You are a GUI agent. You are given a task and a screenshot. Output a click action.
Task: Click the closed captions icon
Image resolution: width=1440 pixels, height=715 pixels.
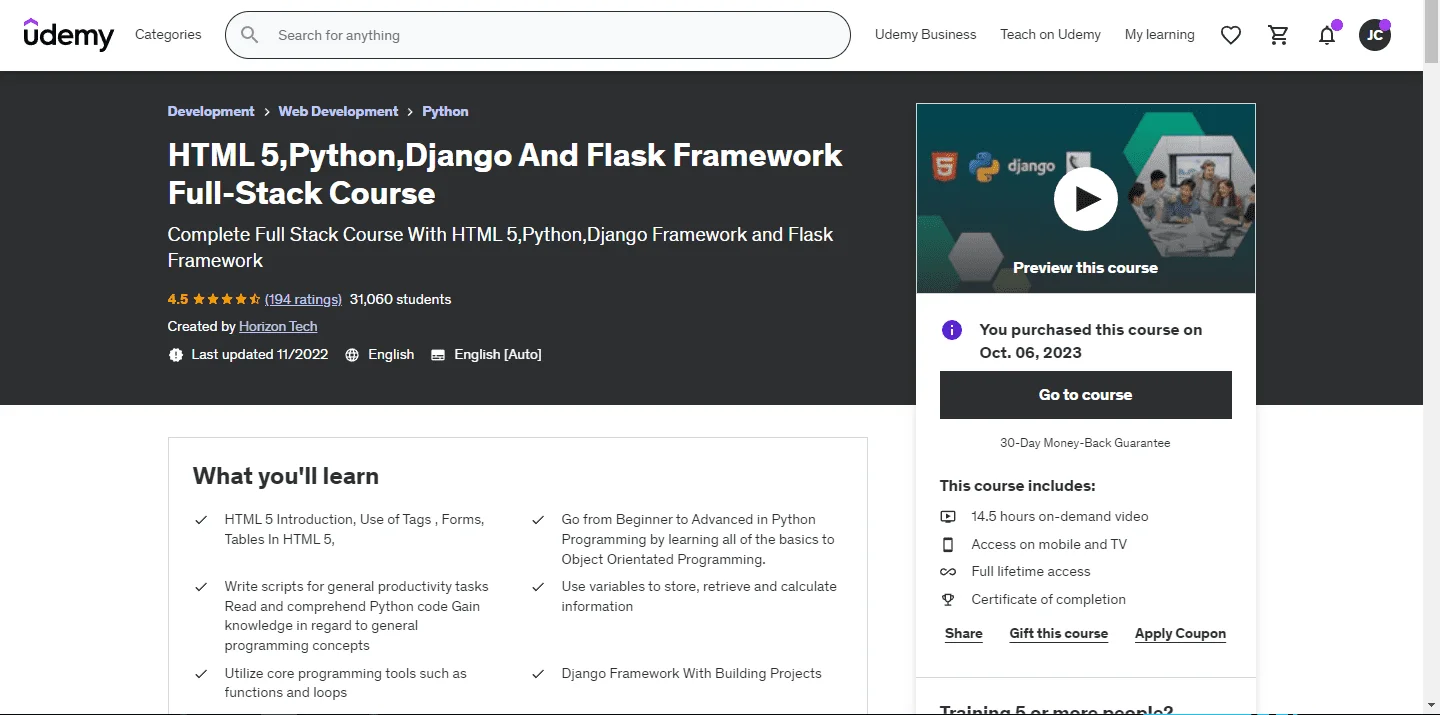tap(438, 355)
